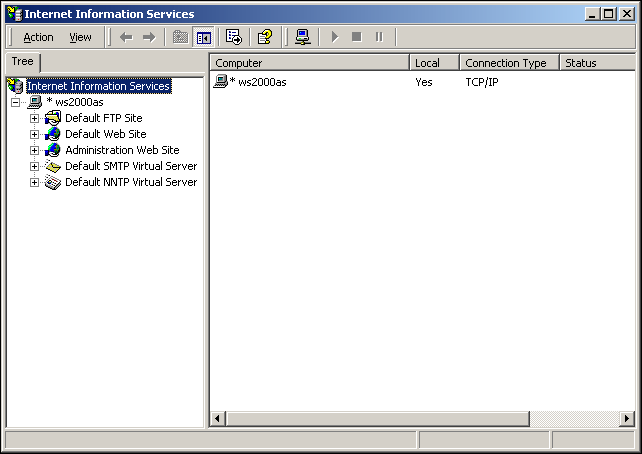Click the Default FTP Site icon
This screenshot has width=642, height=454.
tap(53, 118)
